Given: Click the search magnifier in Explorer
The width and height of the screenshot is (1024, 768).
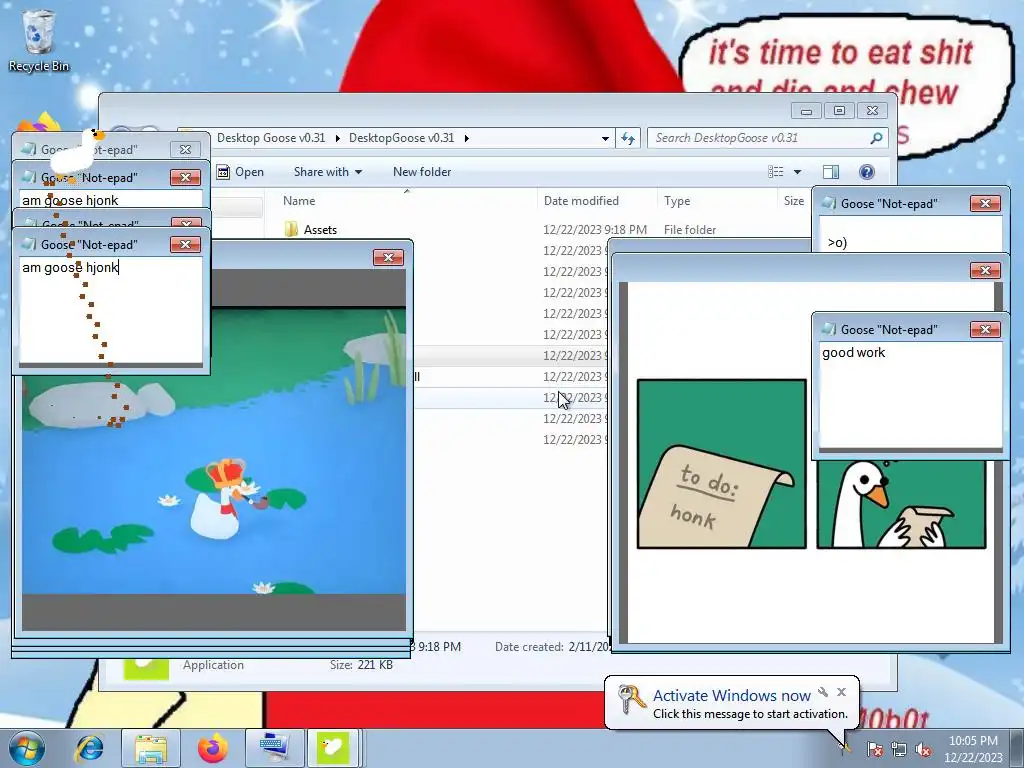Looking at the screenshot, I should click(x=876, y=138).
